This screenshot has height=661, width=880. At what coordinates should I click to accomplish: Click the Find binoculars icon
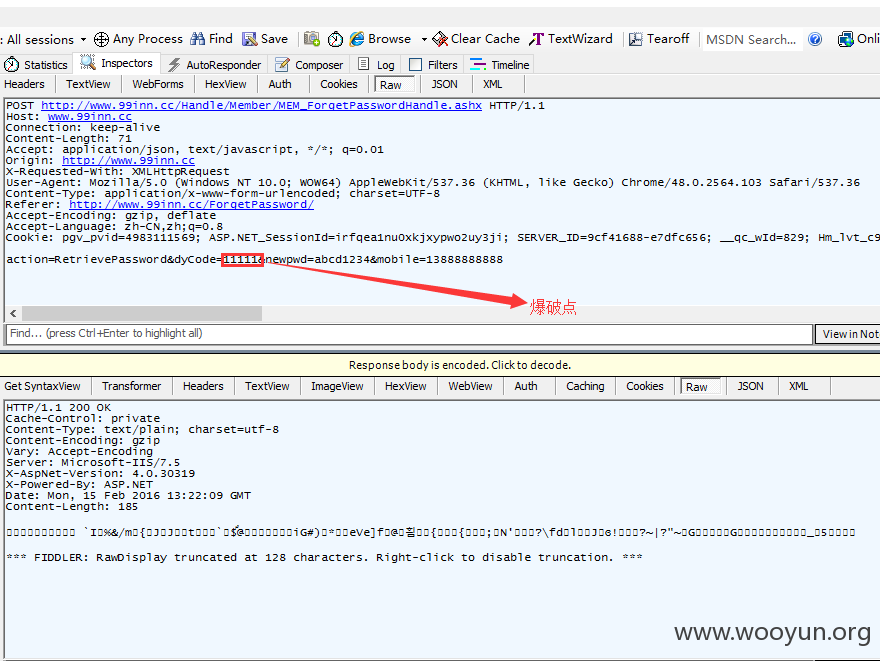pos(198,39)
